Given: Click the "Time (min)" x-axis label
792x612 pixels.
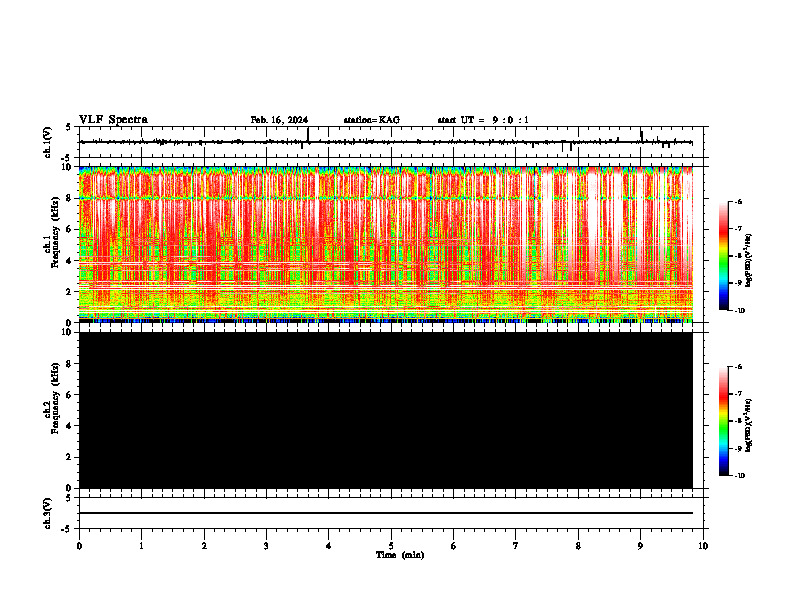Looking at the screenshot, I should tap(400, 555).
